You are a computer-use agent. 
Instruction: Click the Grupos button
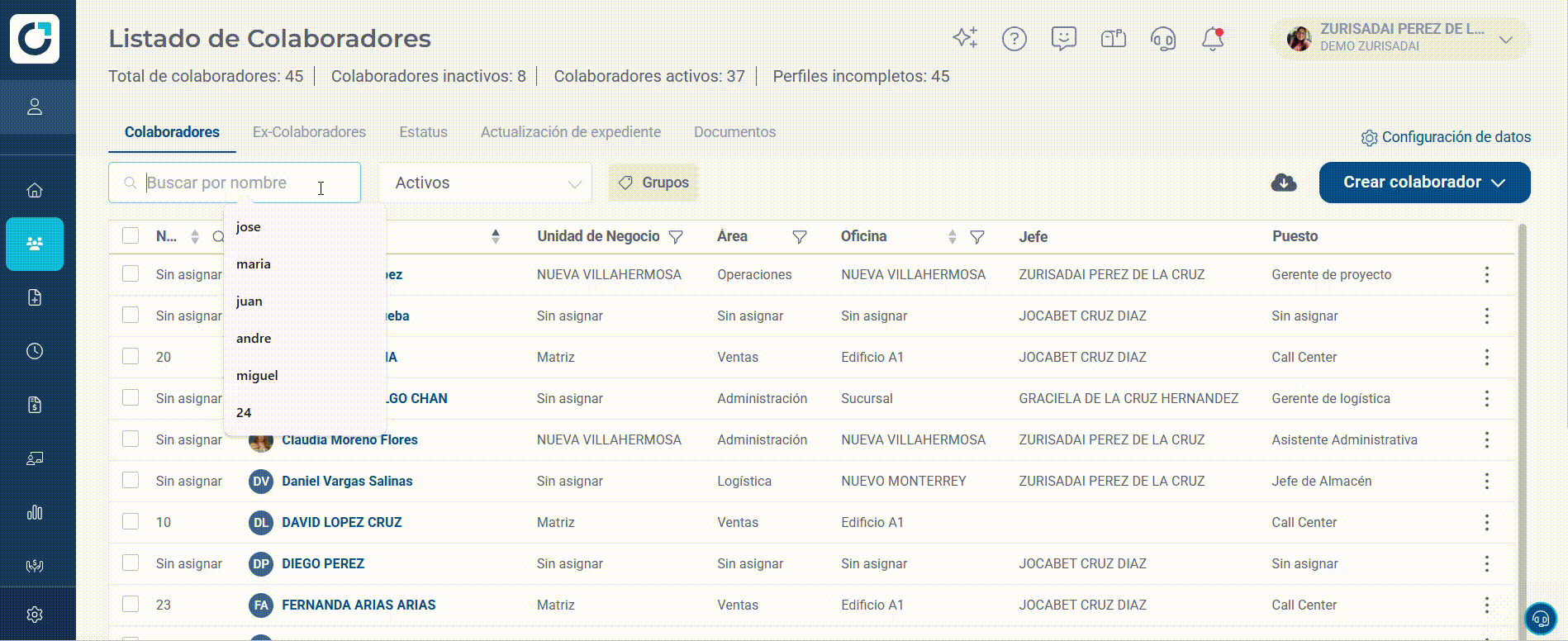pyautogui.click(x=653, y=183)
